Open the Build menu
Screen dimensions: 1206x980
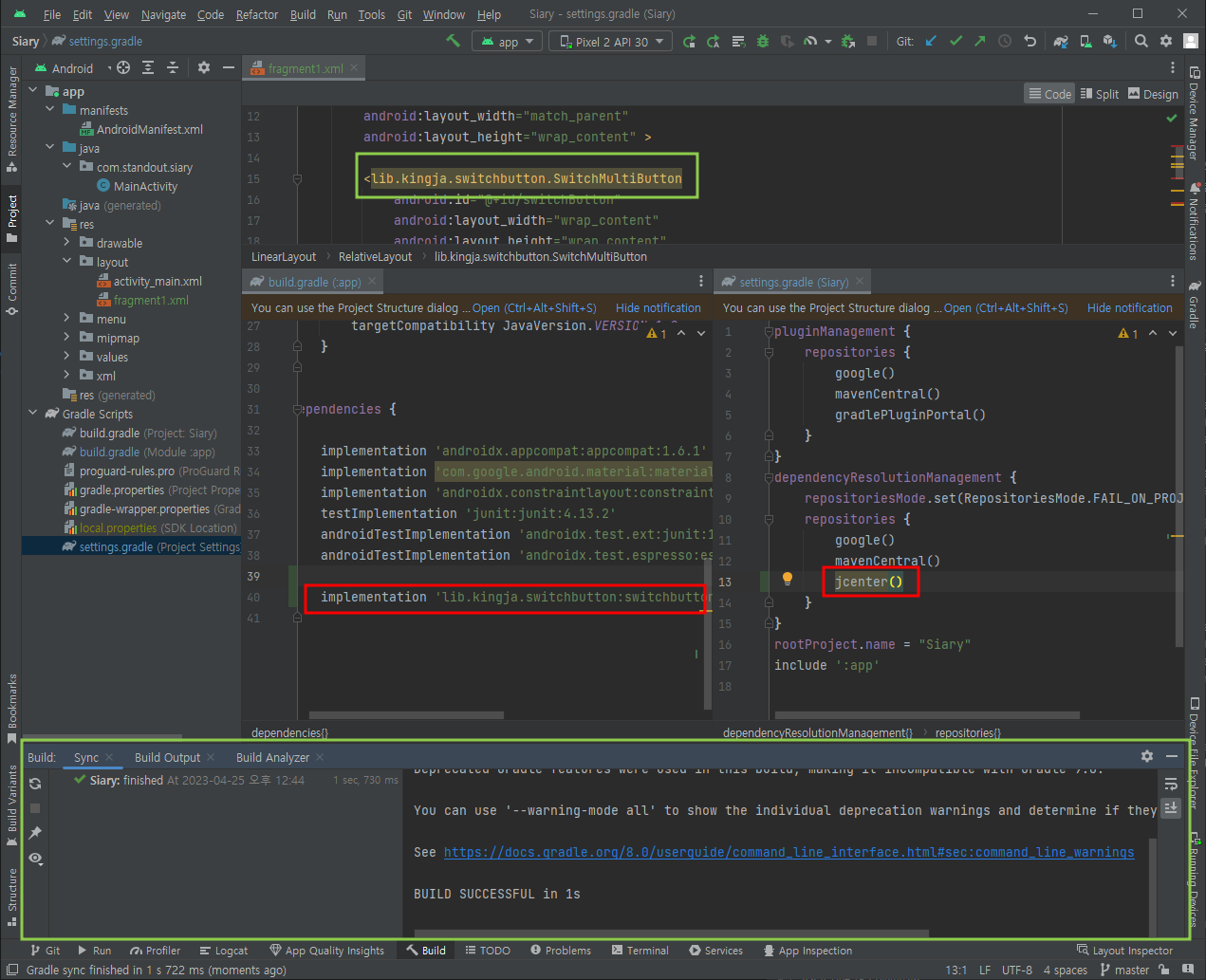(303, 14)
